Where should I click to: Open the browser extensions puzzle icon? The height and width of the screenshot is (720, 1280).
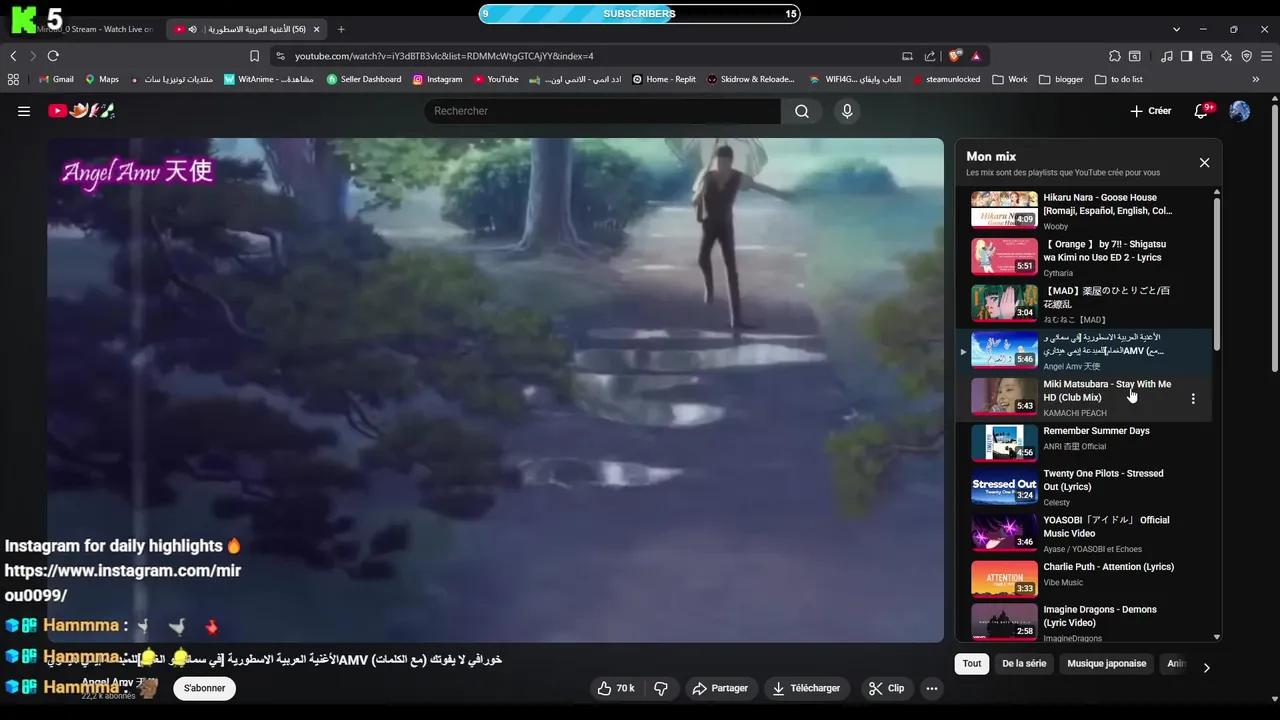point(1115,56)
